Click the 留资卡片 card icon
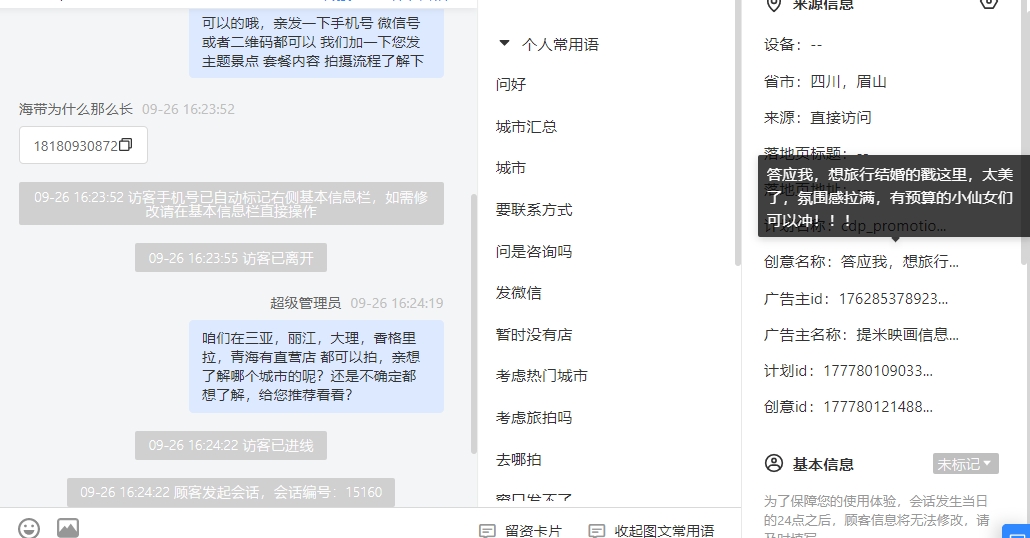 (487, 531)
